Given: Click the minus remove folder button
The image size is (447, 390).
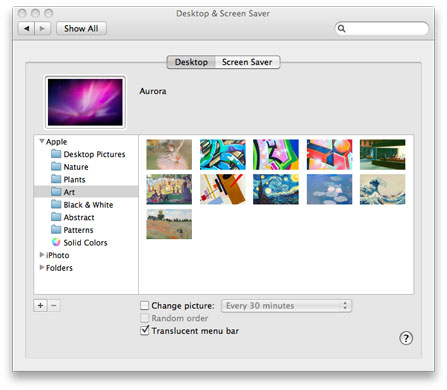Looking at the screenshot, I should pyautogui.click(x=54, y=305).
